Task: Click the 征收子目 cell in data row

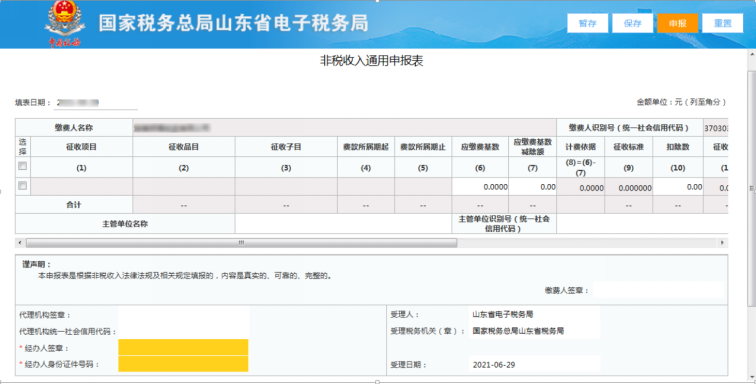Action: coord(286,186)
